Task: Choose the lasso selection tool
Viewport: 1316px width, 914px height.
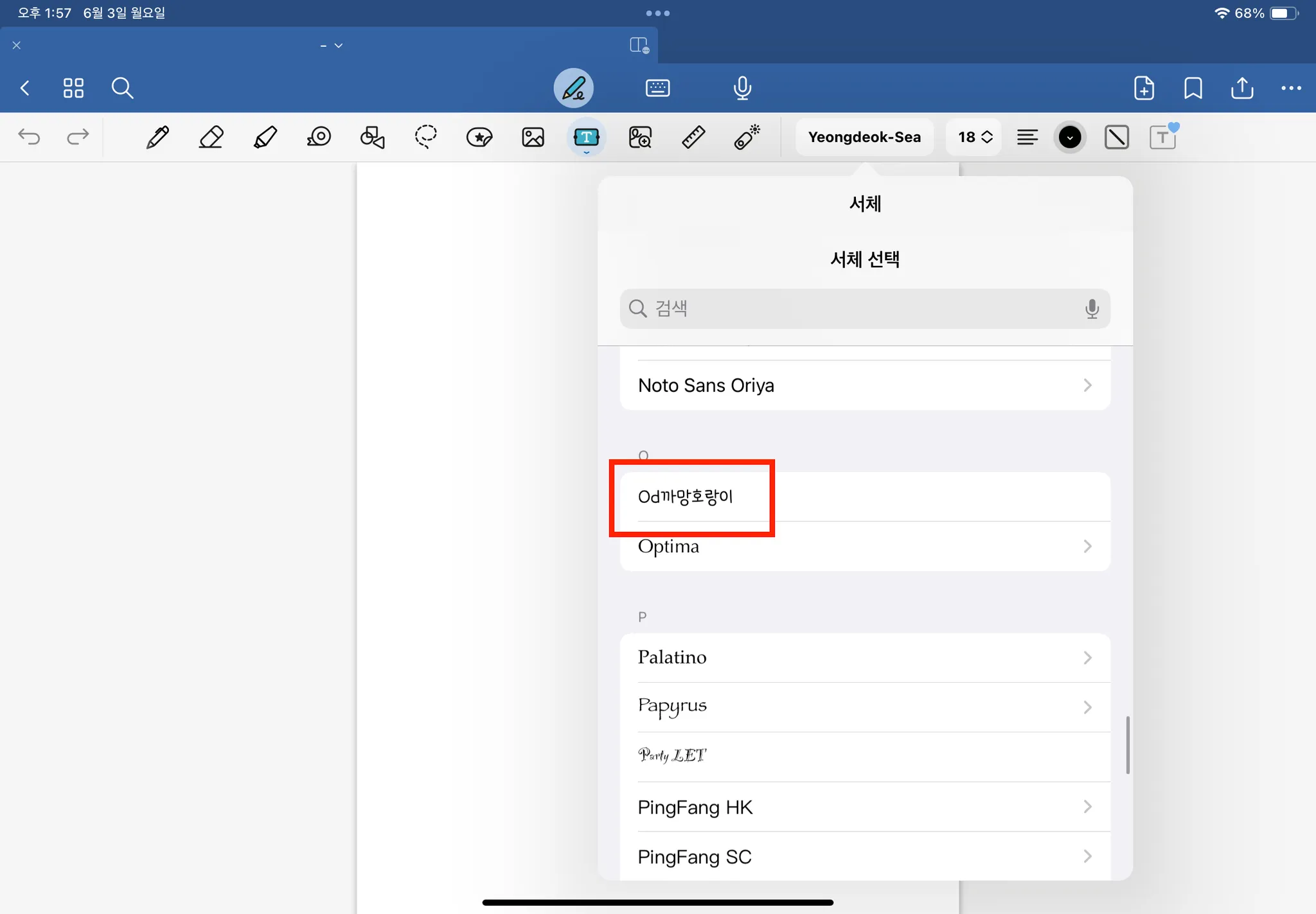Action: (x=425, y=137)
